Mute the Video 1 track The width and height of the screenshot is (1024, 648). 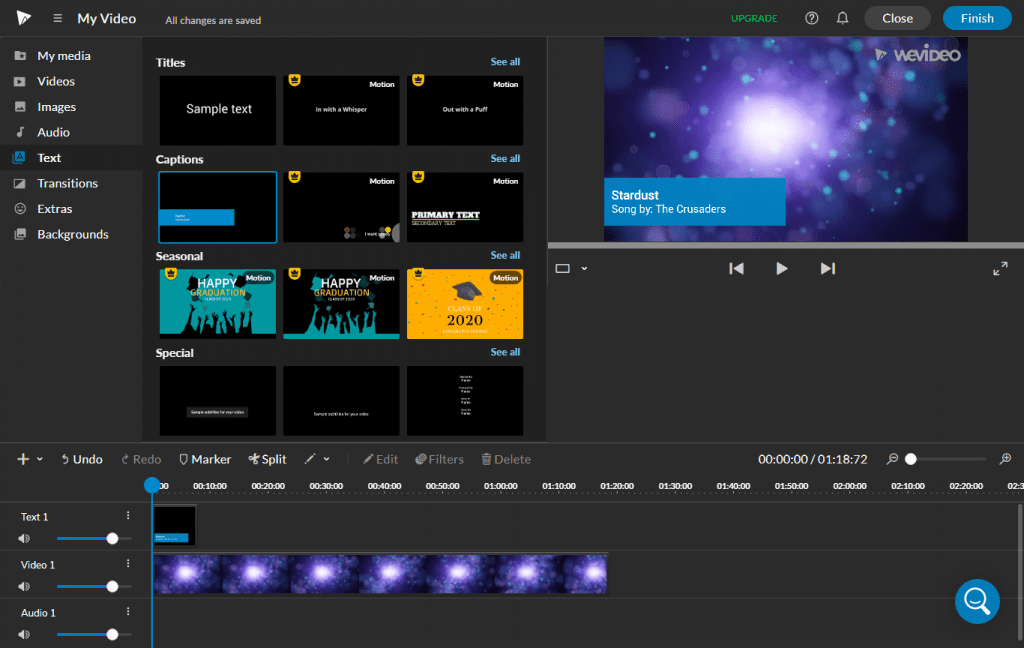point(23,586)
